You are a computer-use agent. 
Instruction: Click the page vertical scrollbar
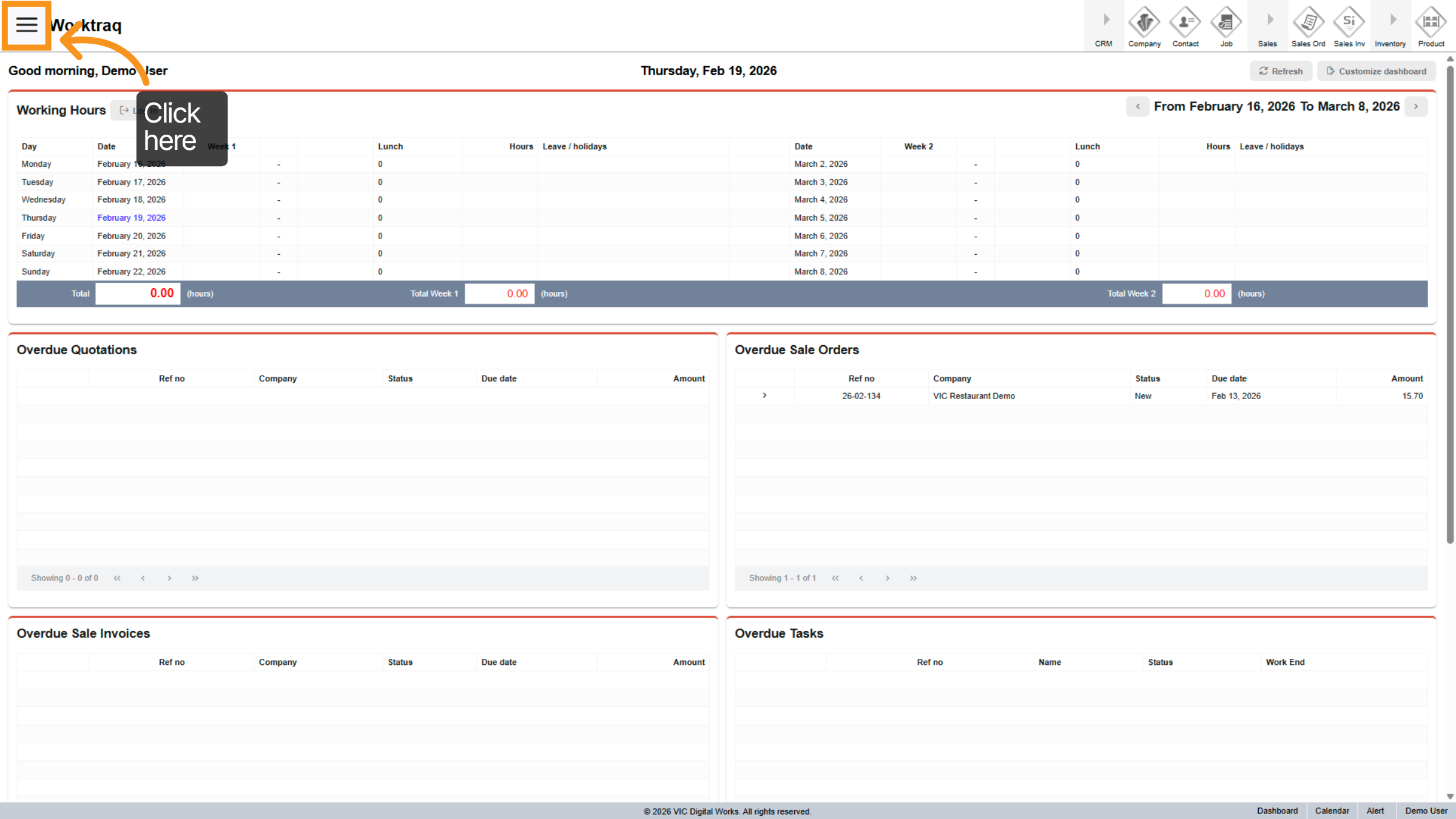(1450, 303)
